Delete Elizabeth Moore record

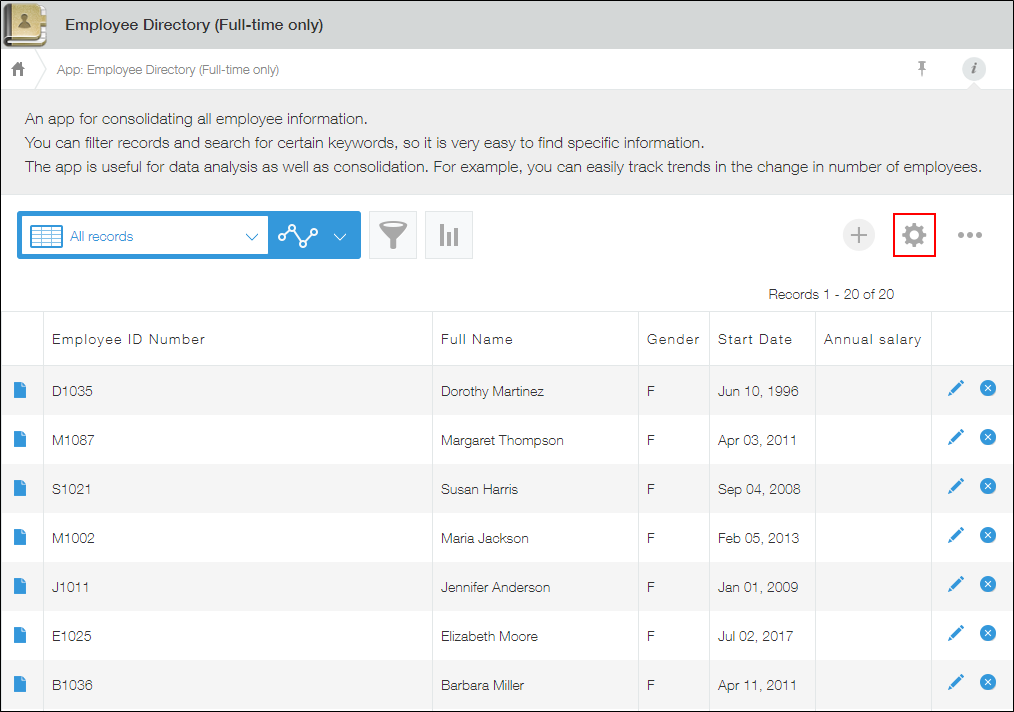(988, 633)
